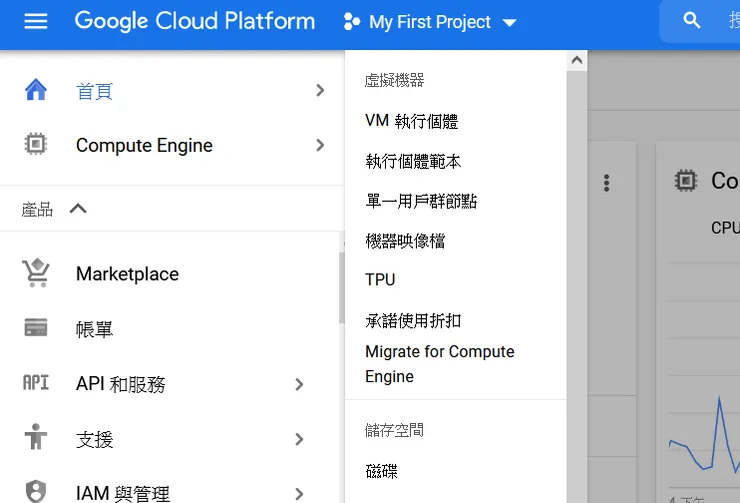Open the hamburger navigation menu
This screenshot has width=740, height=503.
(36, 21)
